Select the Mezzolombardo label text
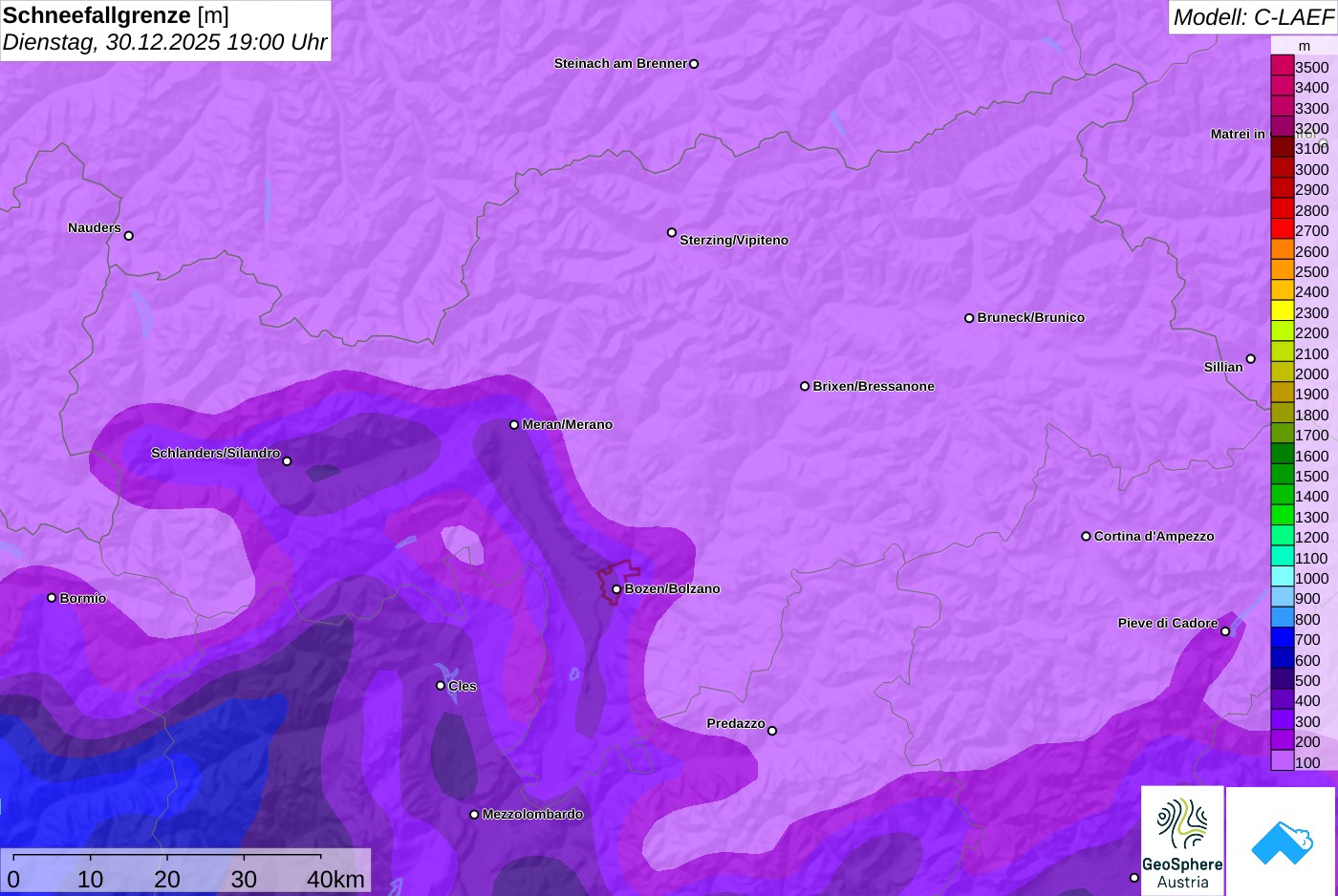 click(x=532, y=815)
